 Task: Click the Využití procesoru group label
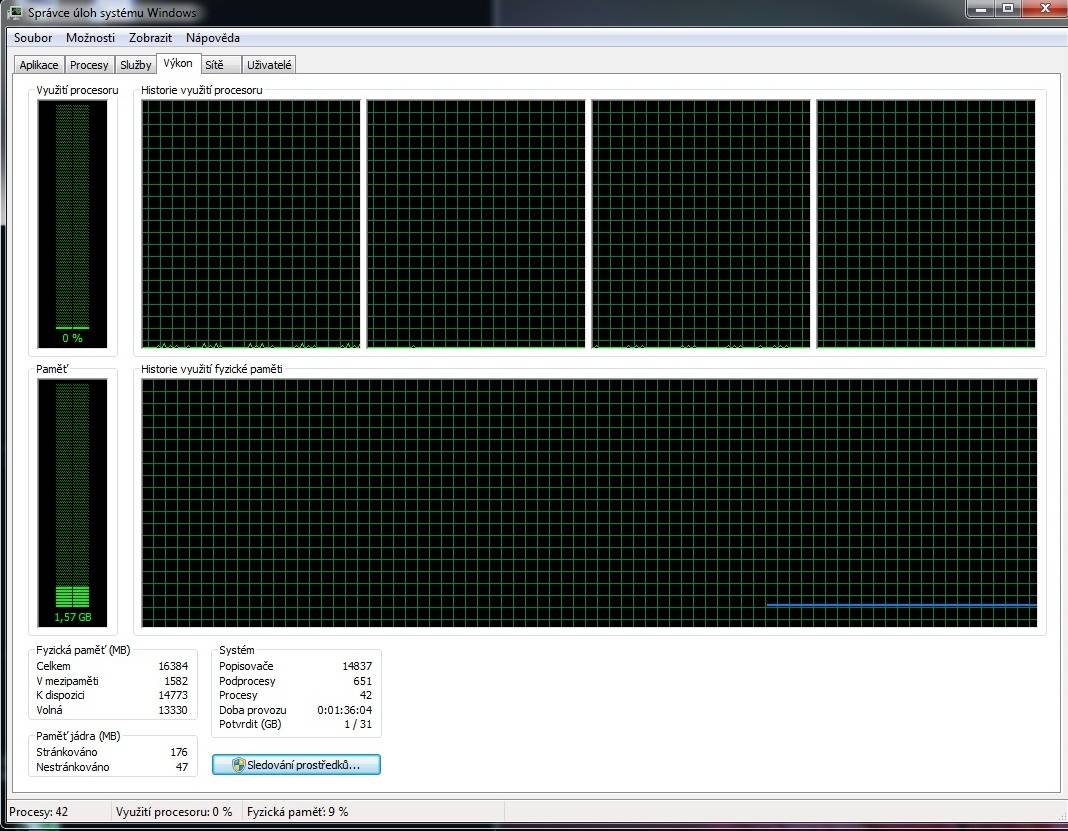(77, 90)
